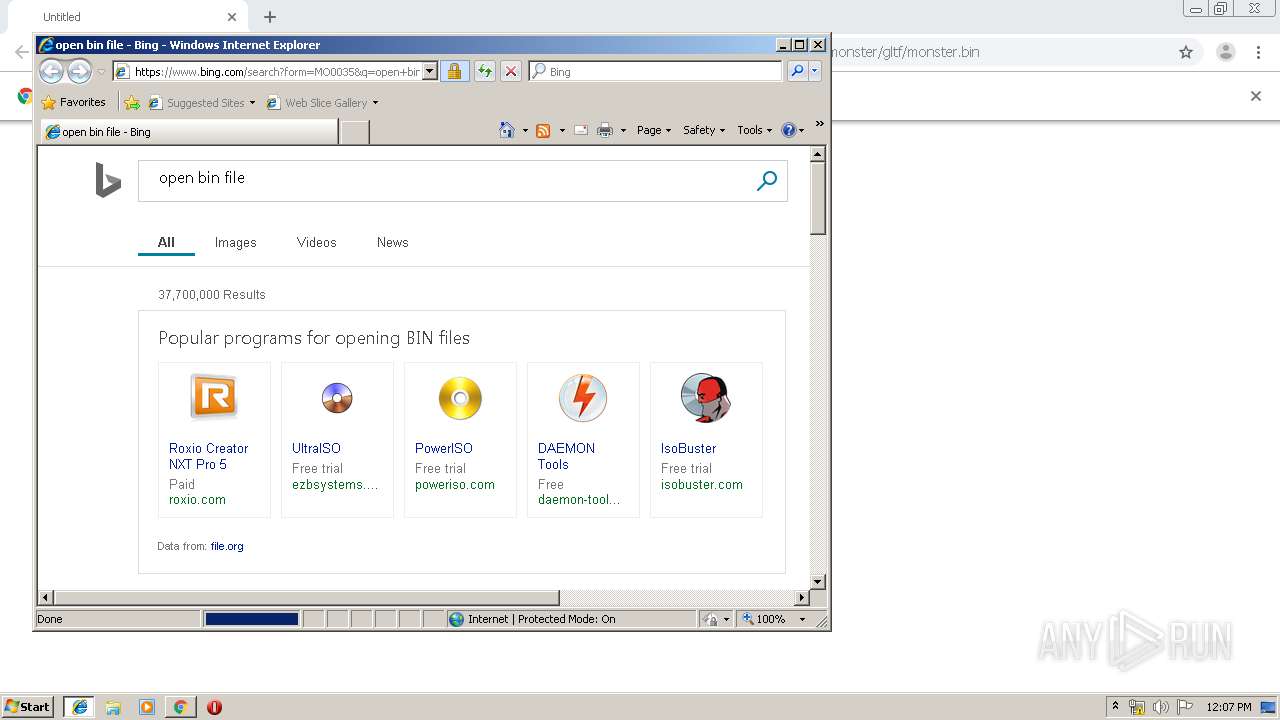Click the vertical scrollbar down arrow
This screenshot has width=1280, height=720.
(818, 581)
